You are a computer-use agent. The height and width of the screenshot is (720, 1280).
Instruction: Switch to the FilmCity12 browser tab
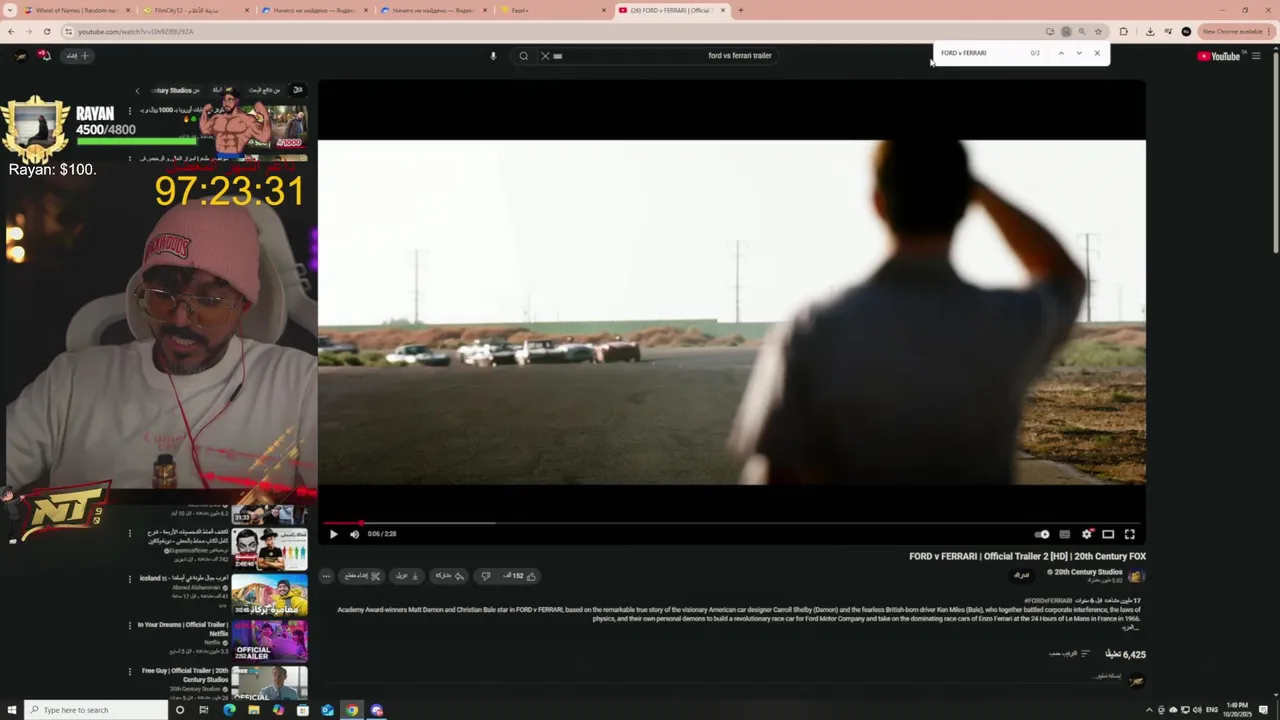pos(194,10)
